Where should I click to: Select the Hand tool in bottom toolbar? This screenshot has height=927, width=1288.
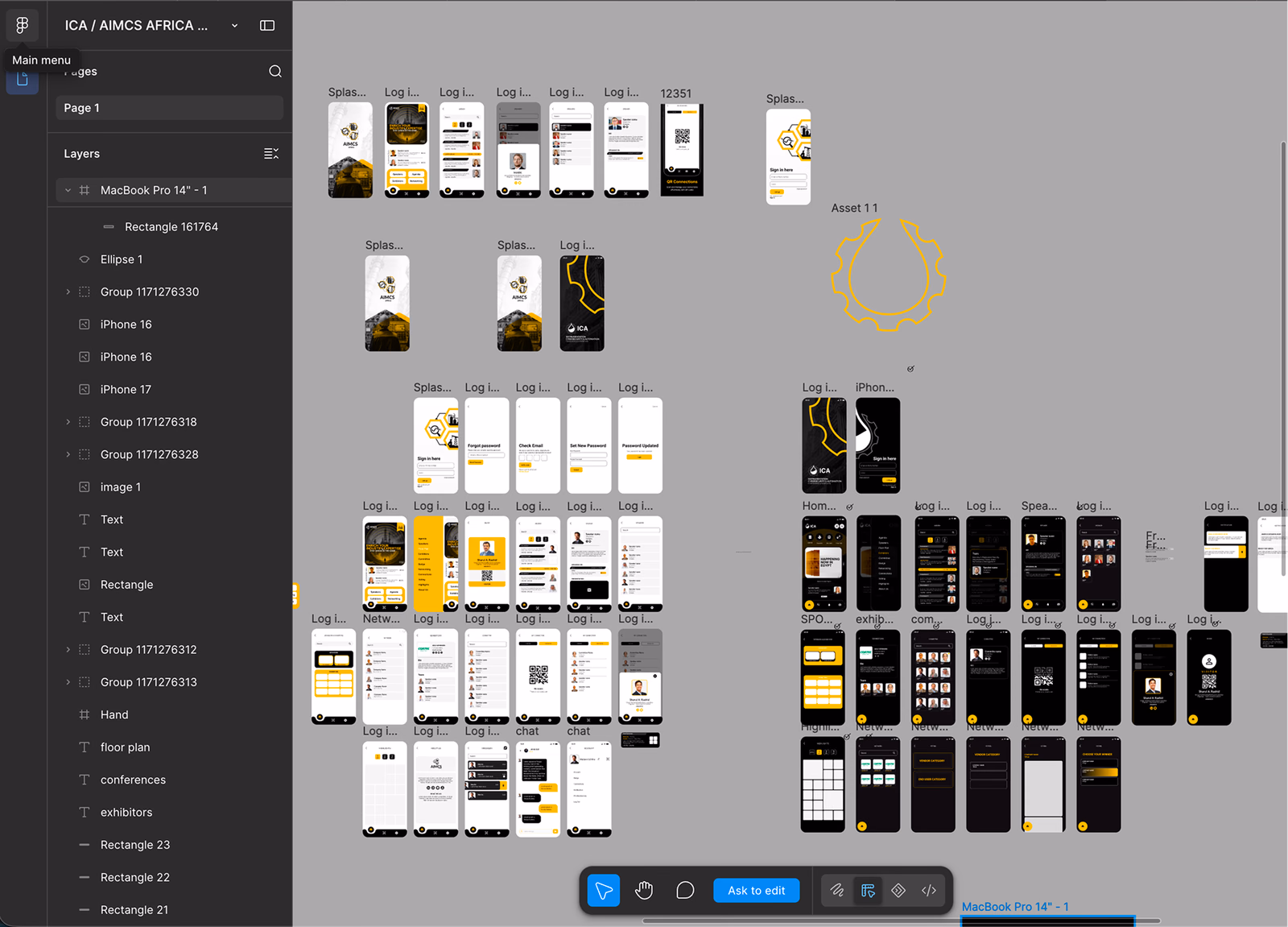[644, 890]
